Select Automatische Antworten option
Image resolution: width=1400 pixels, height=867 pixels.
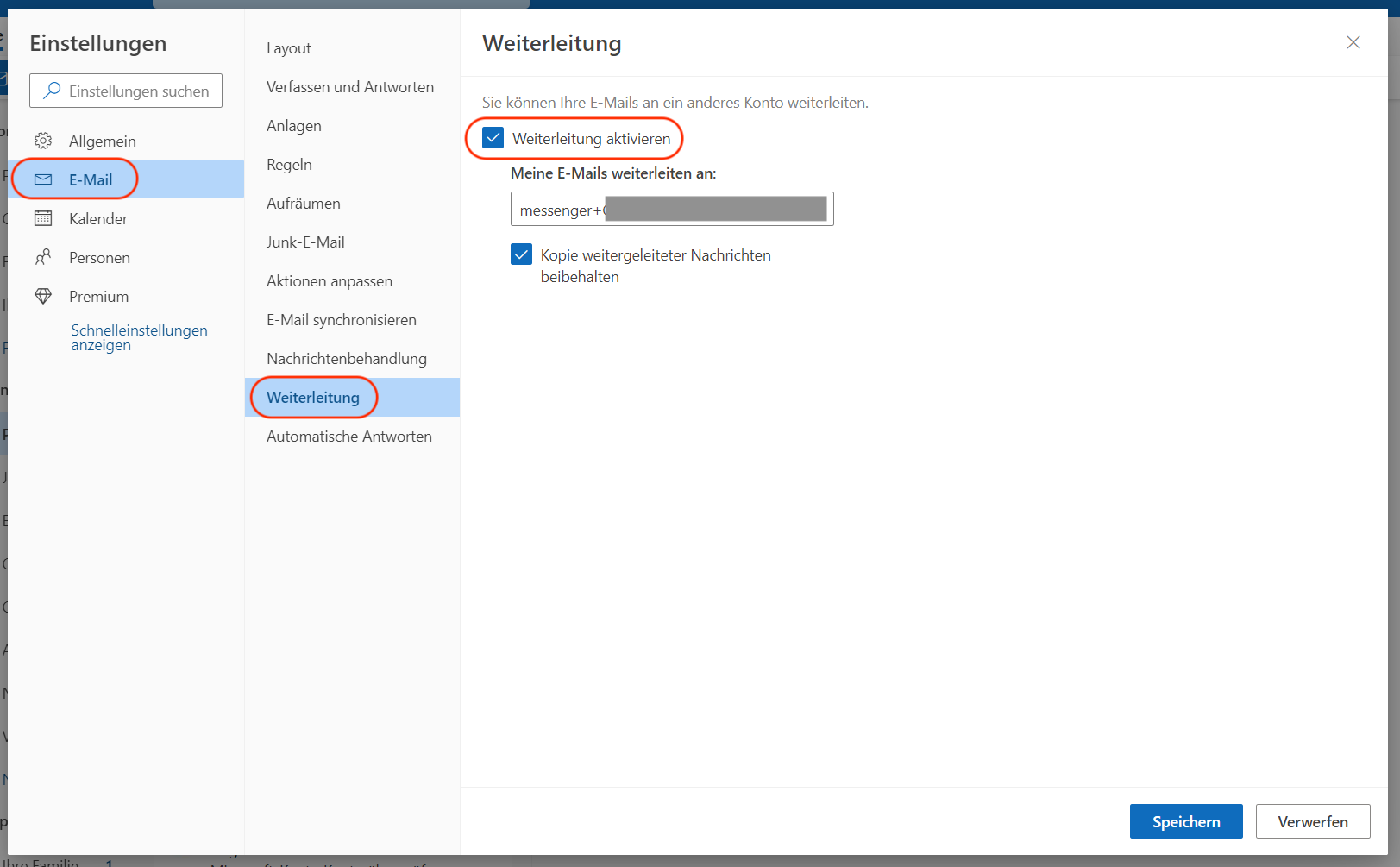pyautogui.click(x=348, y=437)
